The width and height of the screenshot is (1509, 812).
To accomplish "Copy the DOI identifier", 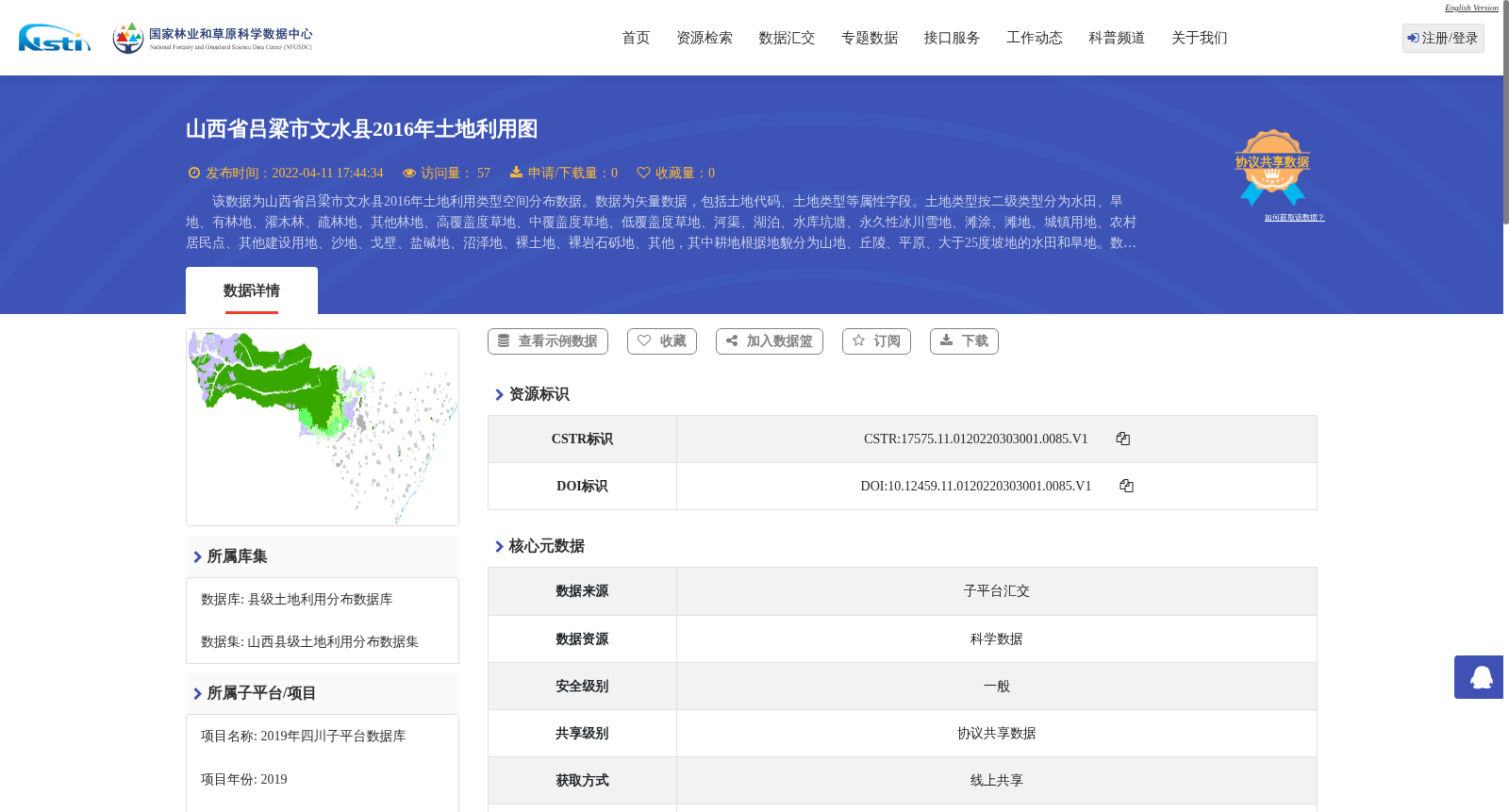I will click(1126, 486).
